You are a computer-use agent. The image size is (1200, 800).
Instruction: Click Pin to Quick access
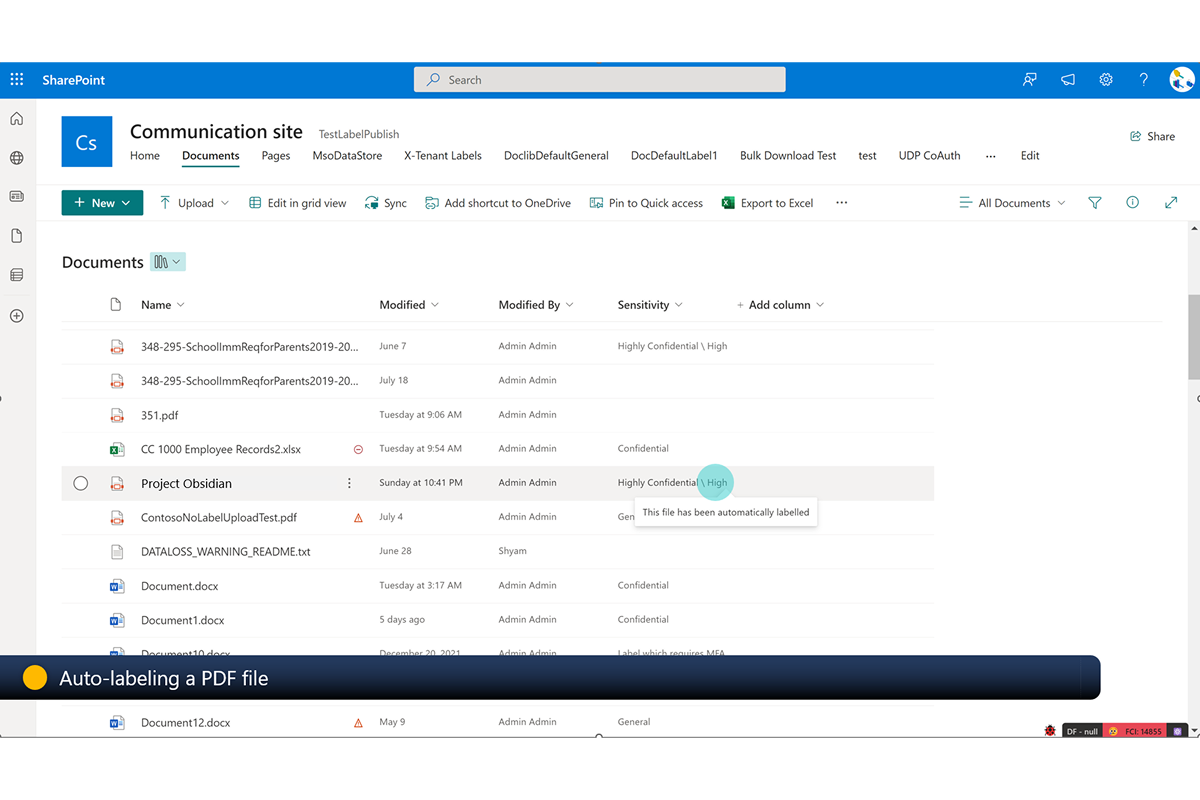(x=646, y=203)
